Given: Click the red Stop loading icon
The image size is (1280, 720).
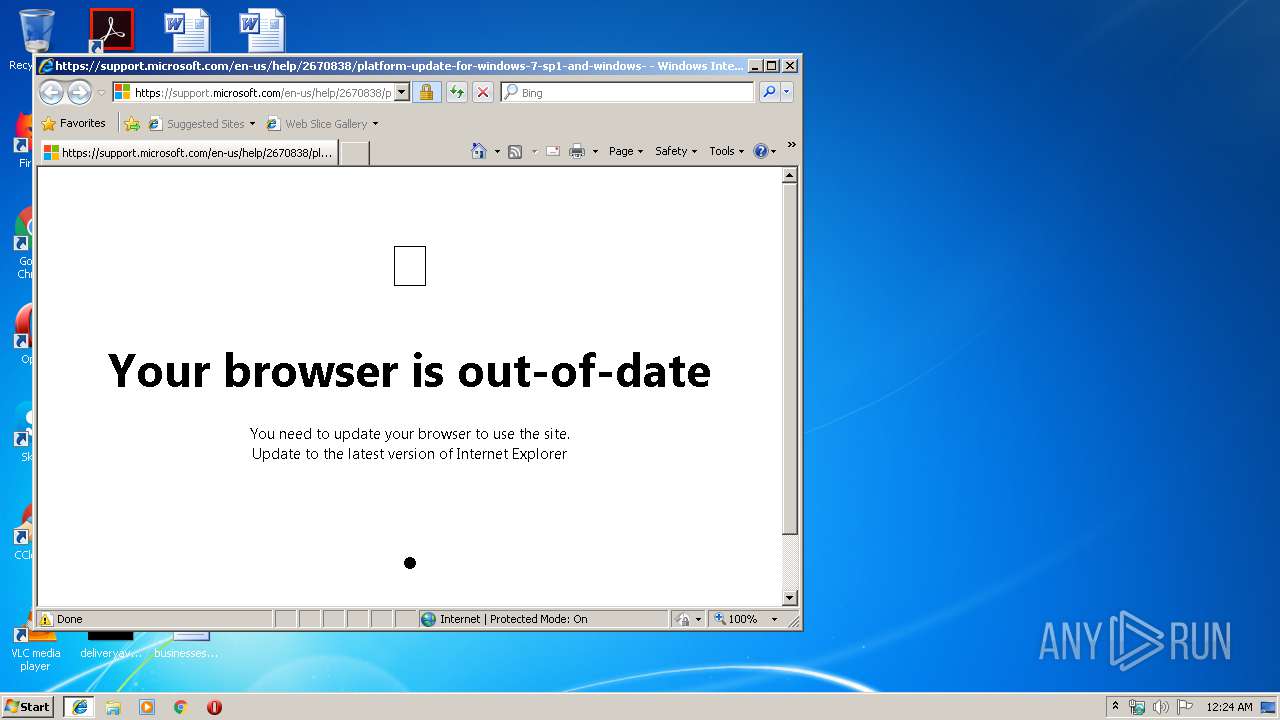Looking at the screenshot, I should [x=483, y=92].
